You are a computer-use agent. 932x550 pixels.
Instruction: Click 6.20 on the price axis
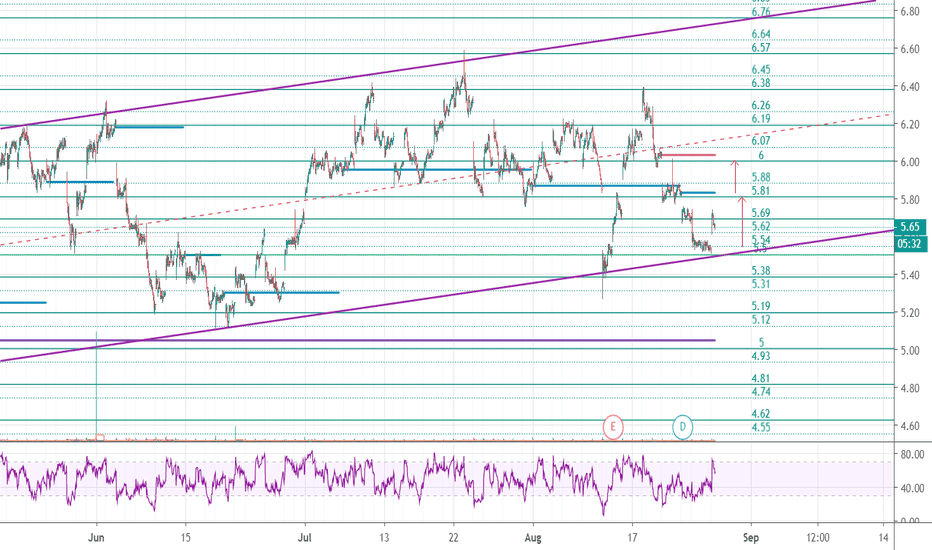tap(910, 124)
